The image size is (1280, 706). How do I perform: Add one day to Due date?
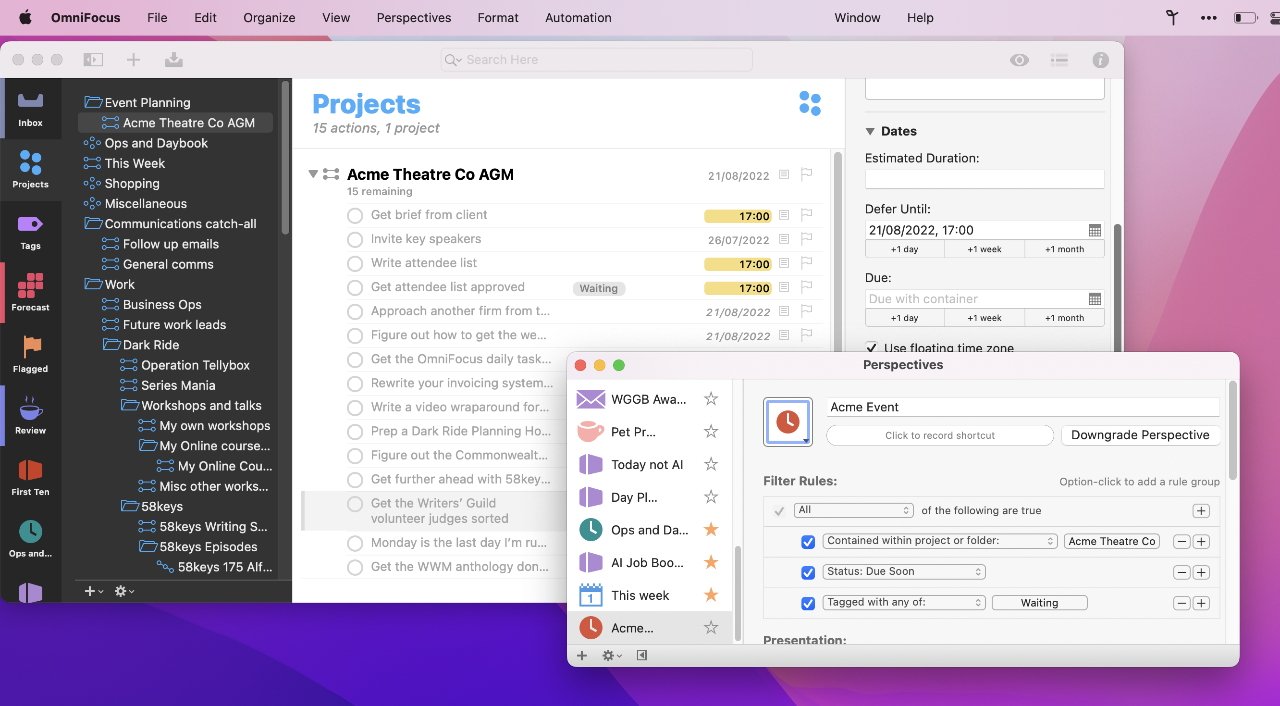click(904, 318)
